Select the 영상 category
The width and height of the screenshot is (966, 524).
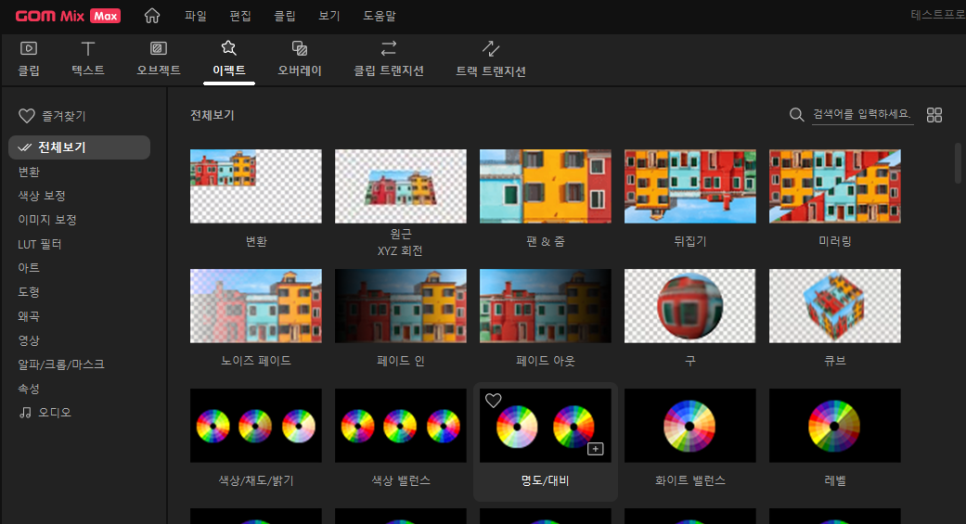(29, 341)
